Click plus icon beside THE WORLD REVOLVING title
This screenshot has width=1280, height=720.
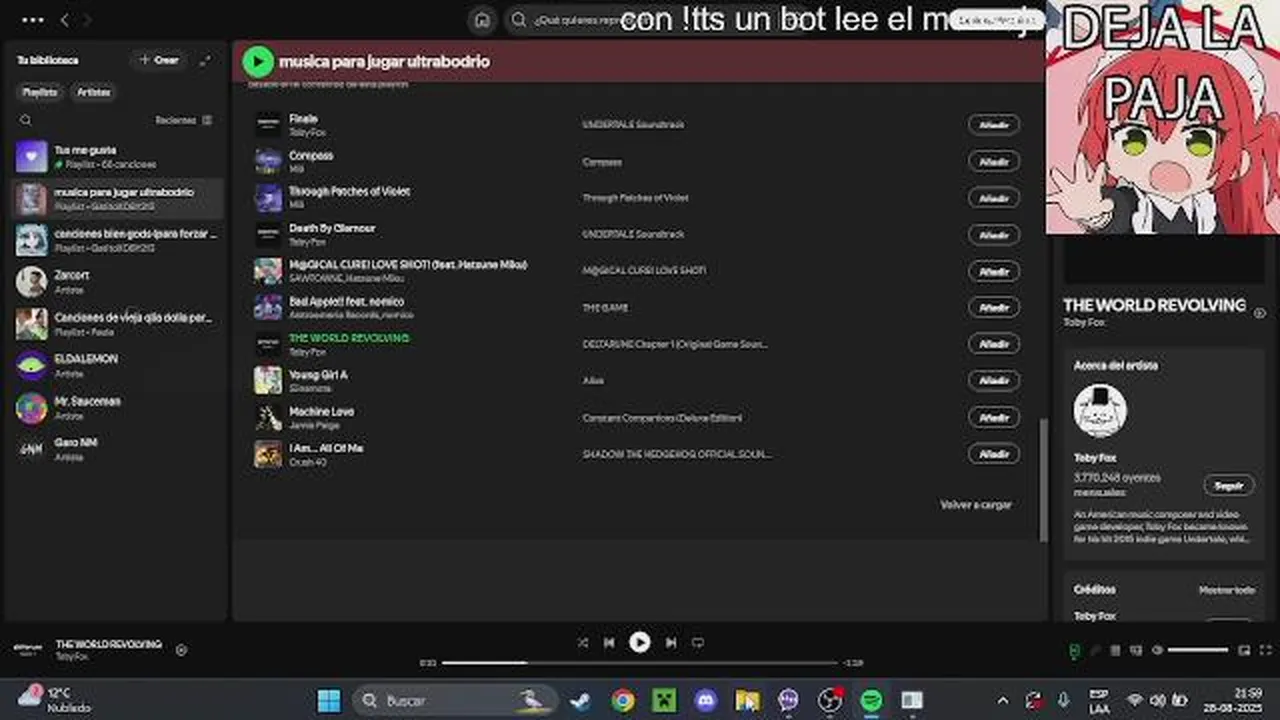(x=1259, y=313)
